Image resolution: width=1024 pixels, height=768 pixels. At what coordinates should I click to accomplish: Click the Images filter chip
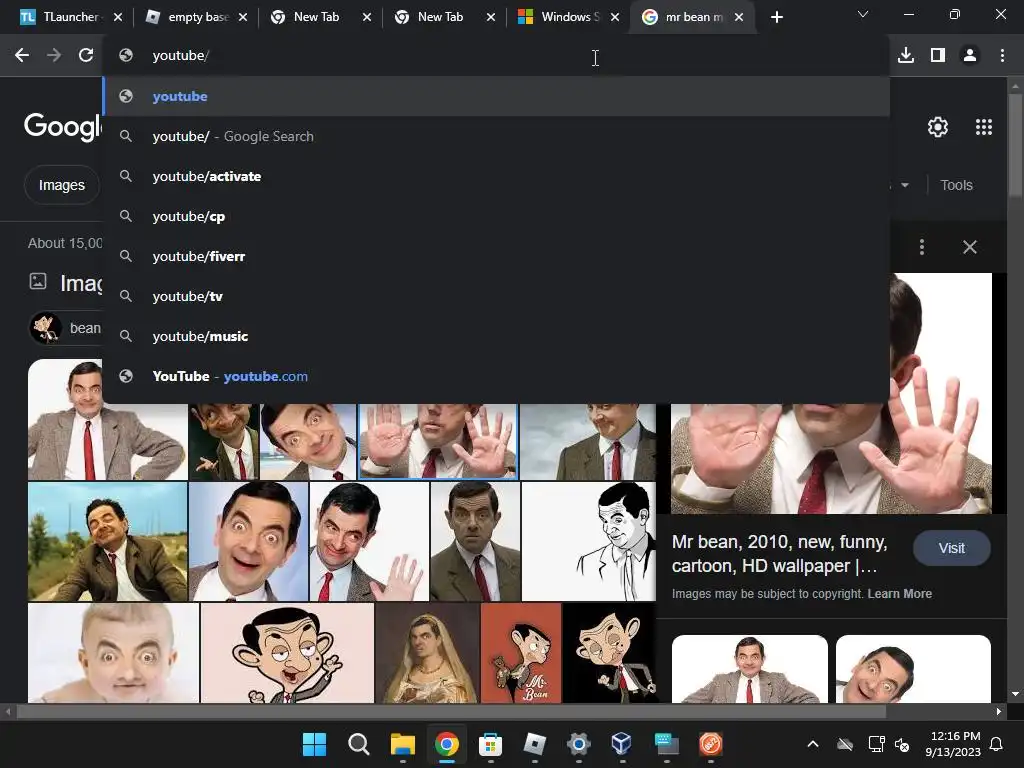click(62, 185)
